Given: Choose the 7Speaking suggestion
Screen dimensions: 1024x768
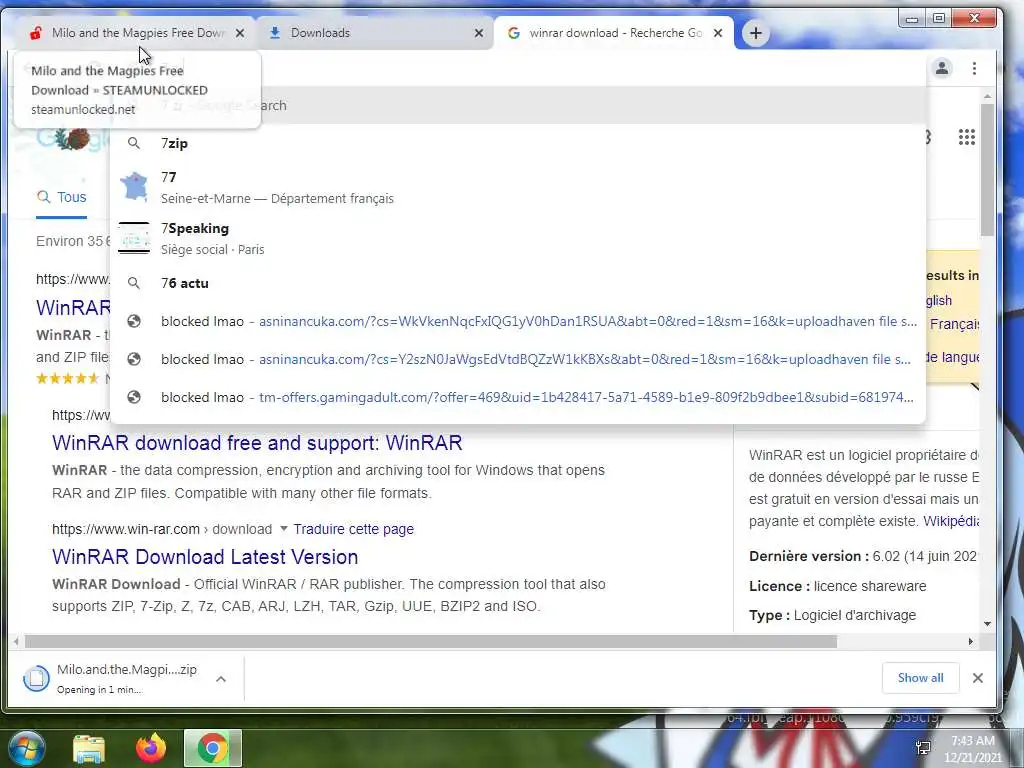Looking at the screenshot, I should pos(518,238).
